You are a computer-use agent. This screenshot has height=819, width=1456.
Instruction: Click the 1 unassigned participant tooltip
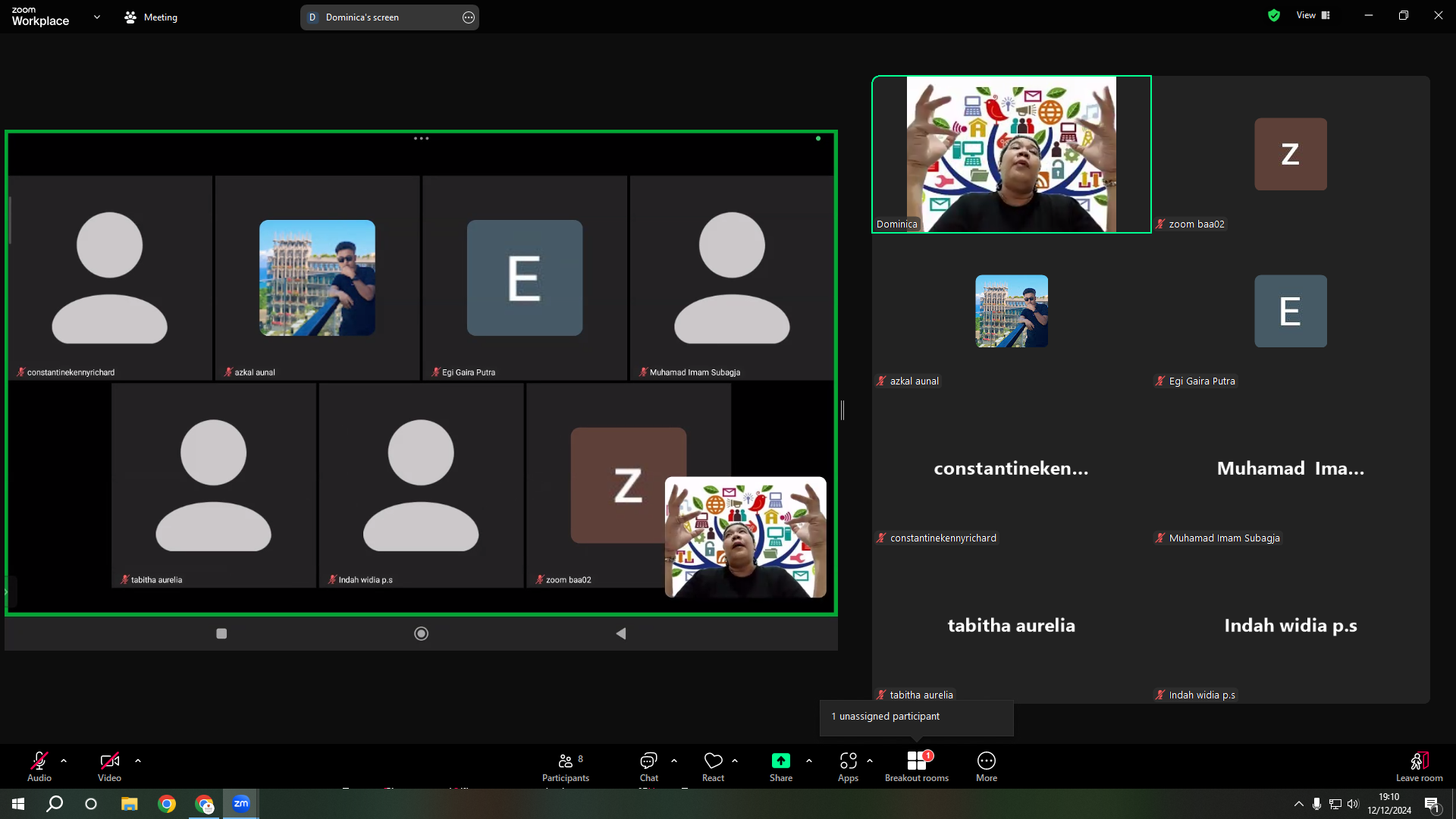click(x=916, y=717)
